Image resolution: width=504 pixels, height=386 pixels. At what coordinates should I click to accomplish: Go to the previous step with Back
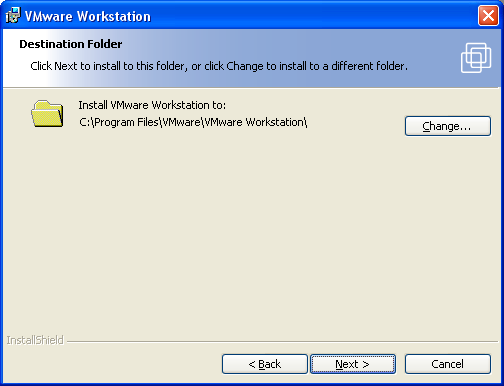coord(265,364)
